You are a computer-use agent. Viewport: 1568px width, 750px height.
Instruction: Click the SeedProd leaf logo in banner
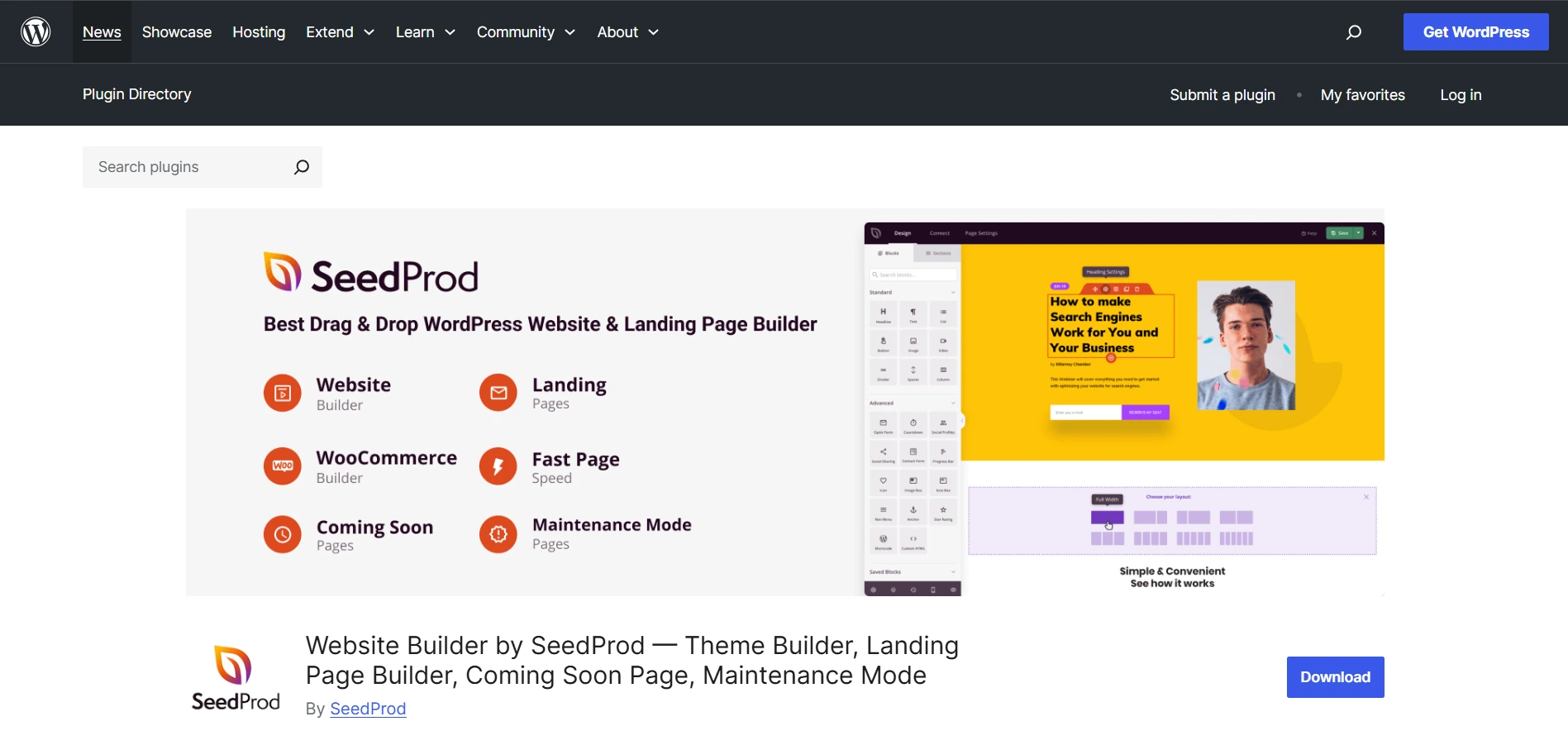(283, 272)
